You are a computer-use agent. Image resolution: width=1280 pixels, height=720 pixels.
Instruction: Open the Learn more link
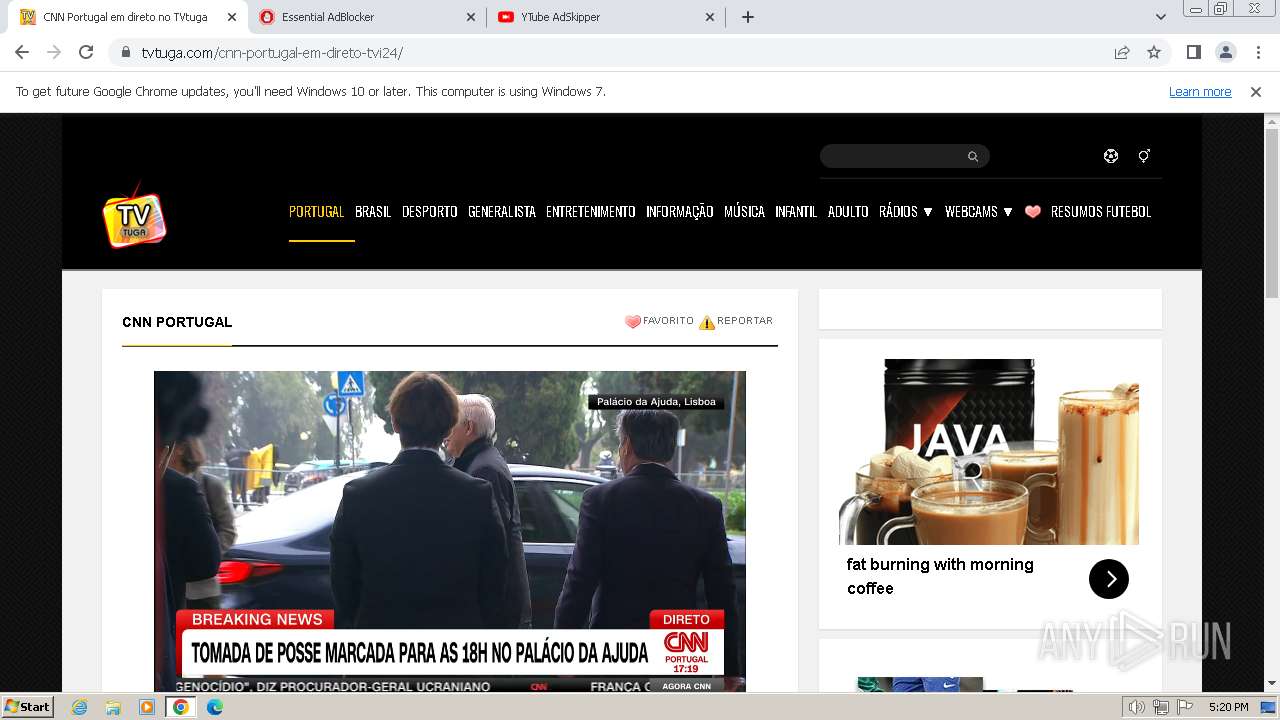point(1200,91)
